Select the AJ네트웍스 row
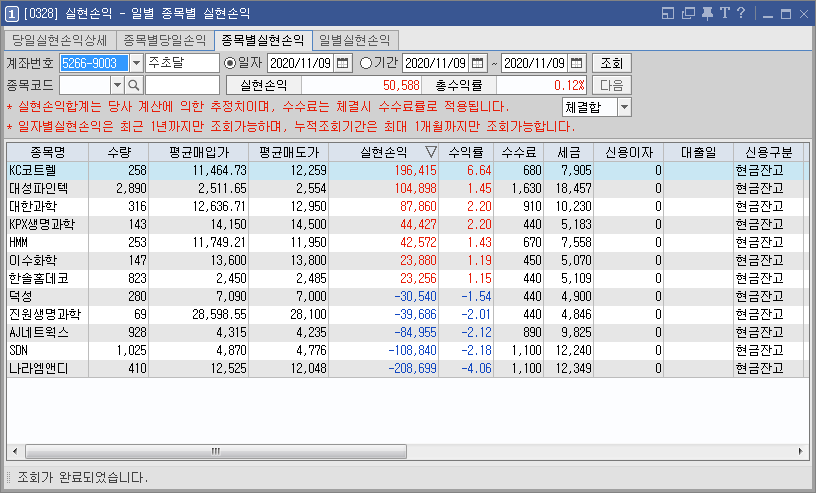The image size is (816, 493). click(408, 332)
